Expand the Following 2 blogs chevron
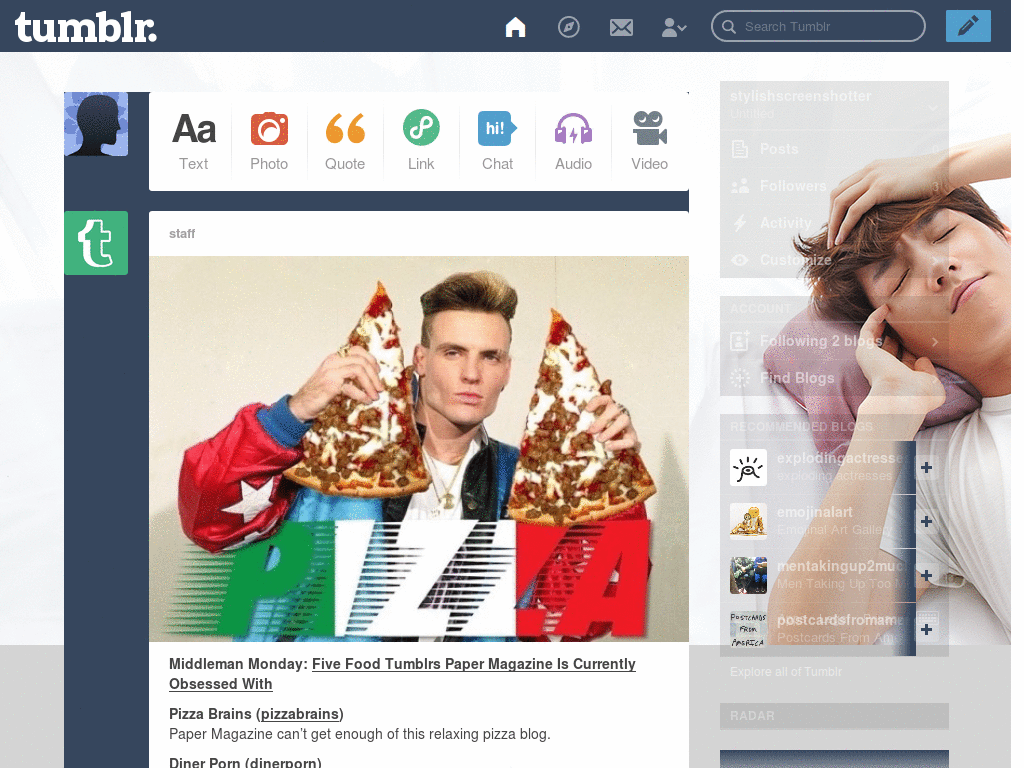1024x768 pixels. [935, 342]
